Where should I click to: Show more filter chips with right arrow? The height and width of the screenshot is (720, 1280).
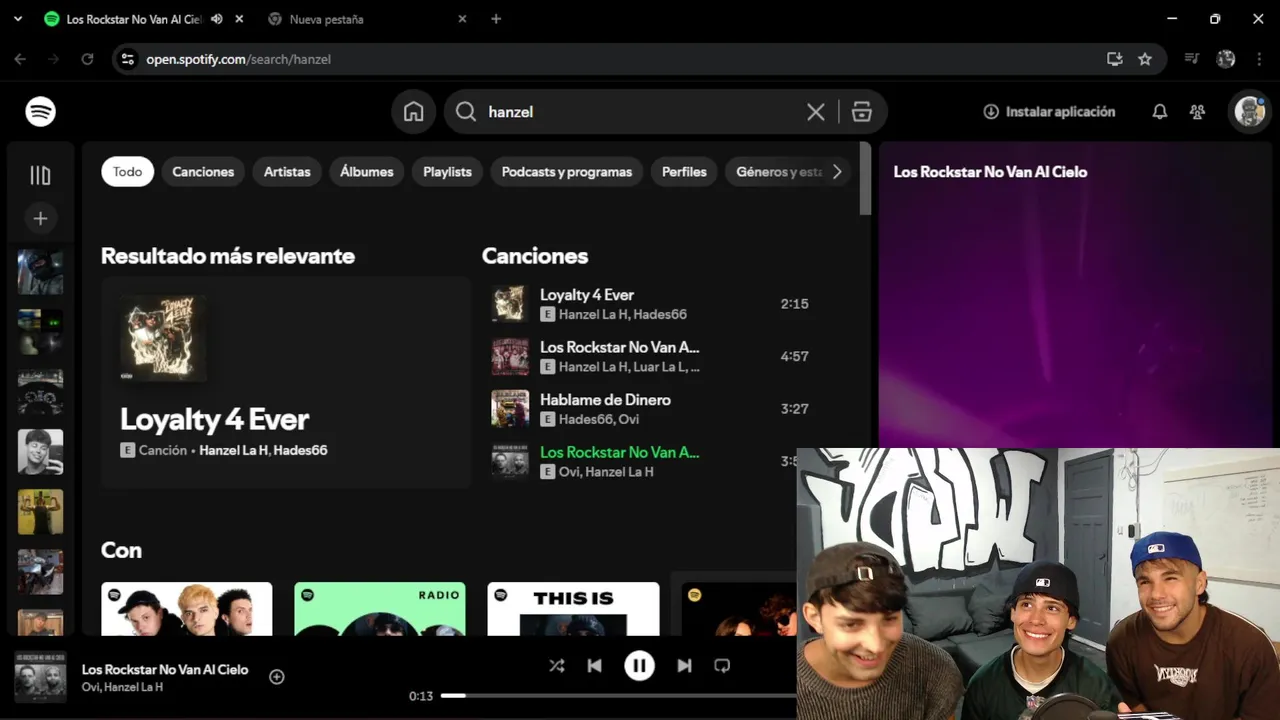[x=837, y=172]
